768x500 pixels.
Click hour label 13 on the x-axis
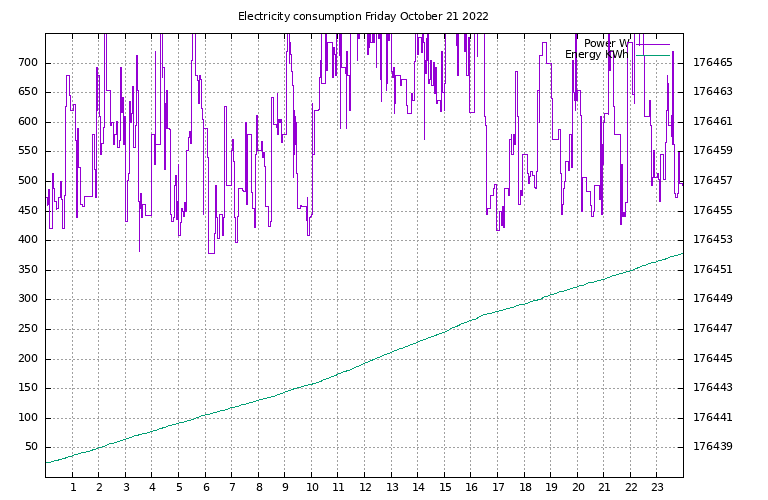(392, 487)
